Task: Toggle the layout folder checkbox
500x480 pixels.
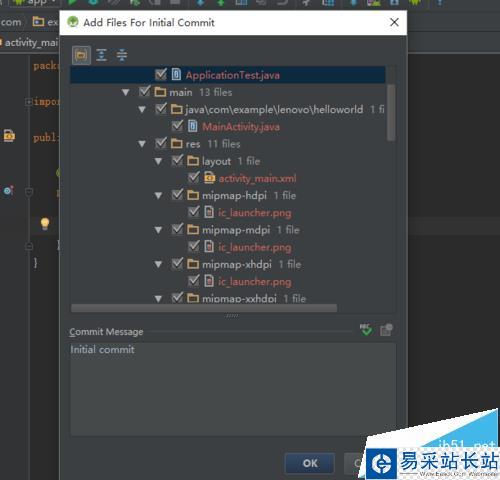Action: pos(177,160)
